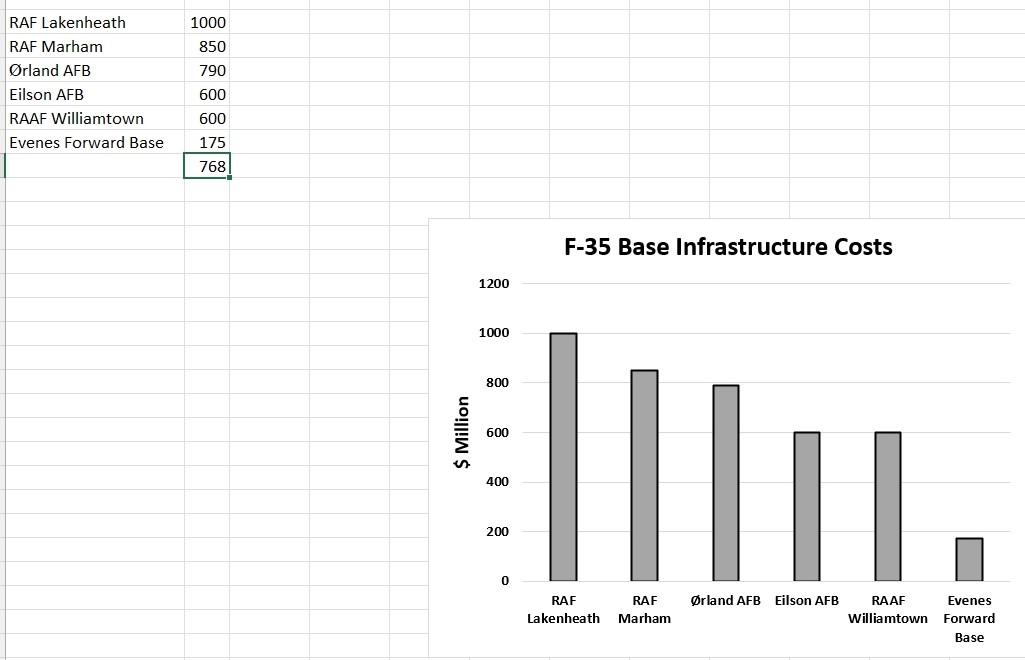Select the RAF Lakenheath spreadsheet cell
The width and height of the screenshot is (1025, 660).
[95, 22]
